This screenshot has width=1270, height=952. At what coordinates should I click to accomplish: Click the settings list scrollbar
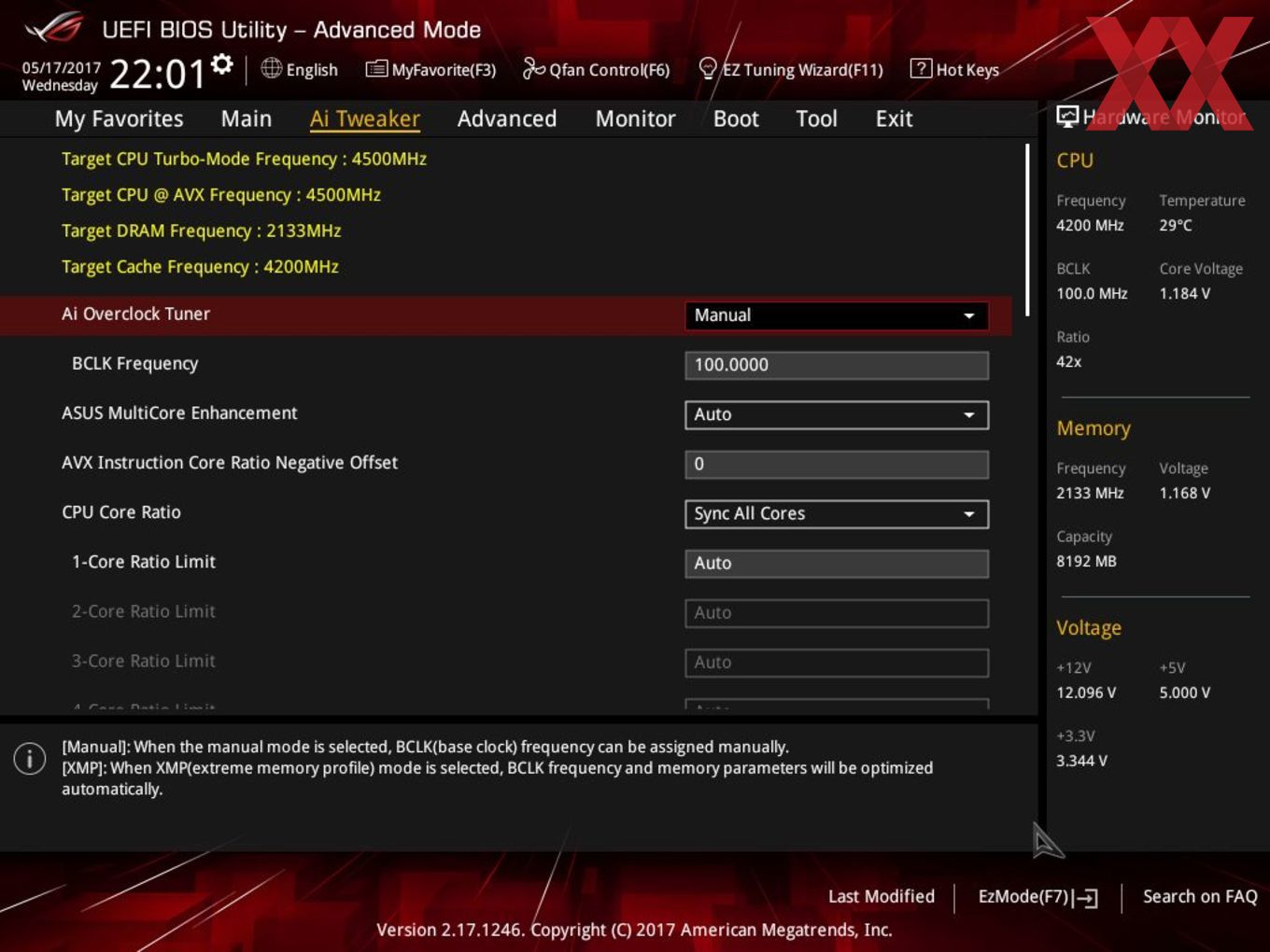pyautogui.click(x=1027, y=230)
